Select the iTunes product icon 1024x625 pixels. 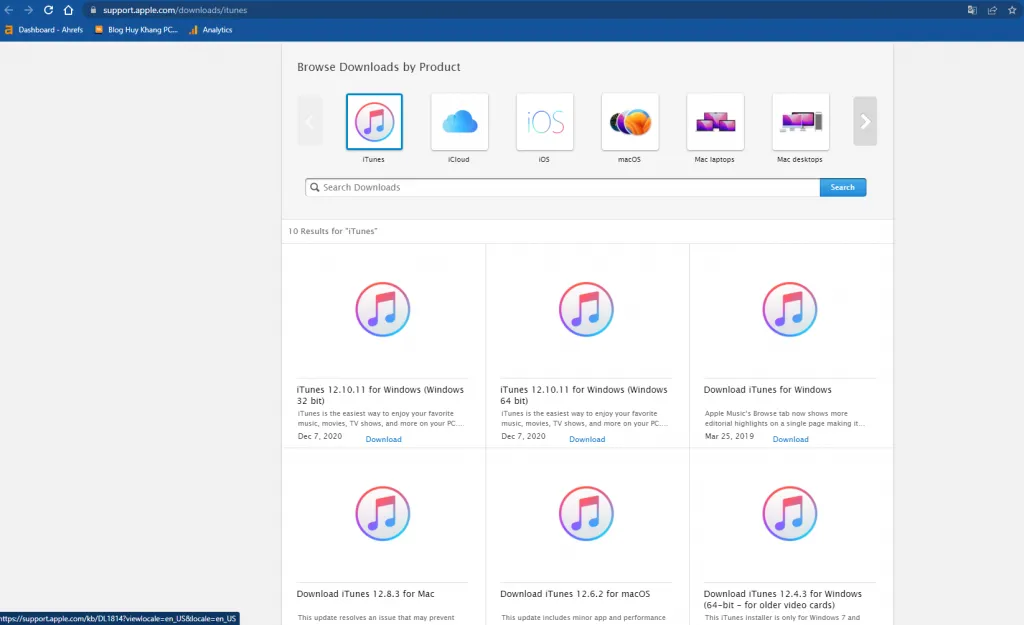pos(374,121)
